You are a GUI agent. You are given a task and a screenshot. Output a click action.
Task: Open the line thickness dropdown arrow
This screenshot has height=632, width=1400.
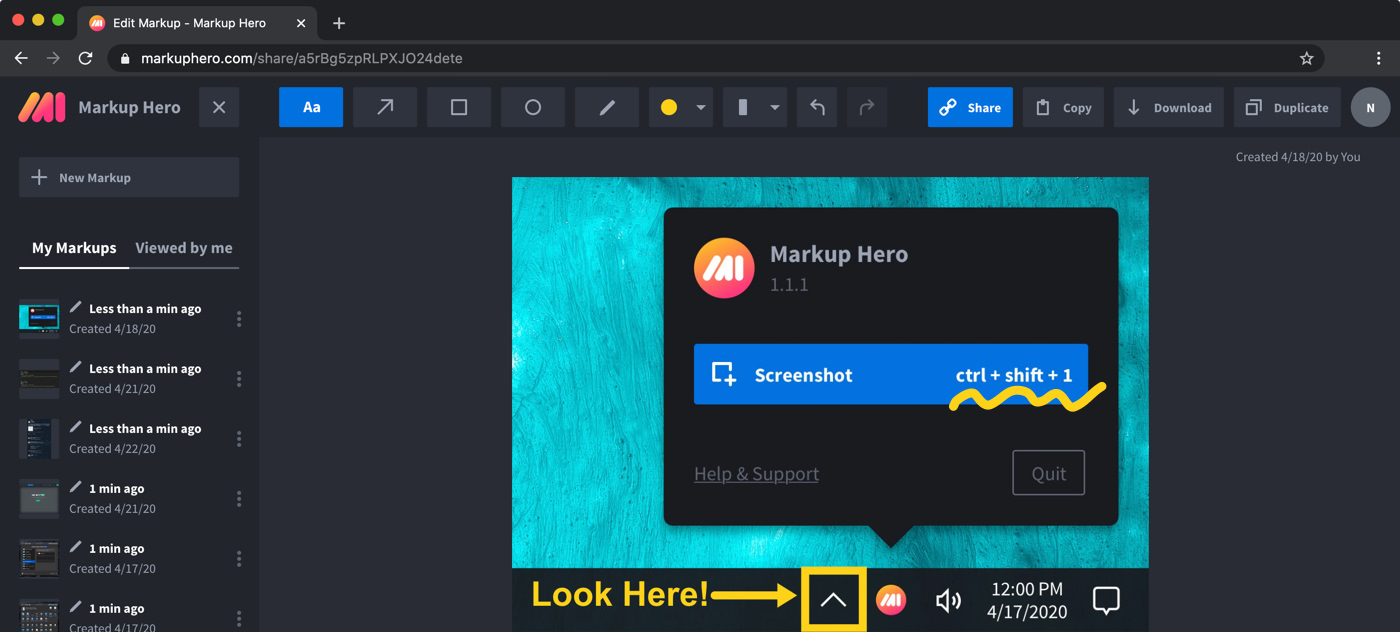[x=775, y=108]
